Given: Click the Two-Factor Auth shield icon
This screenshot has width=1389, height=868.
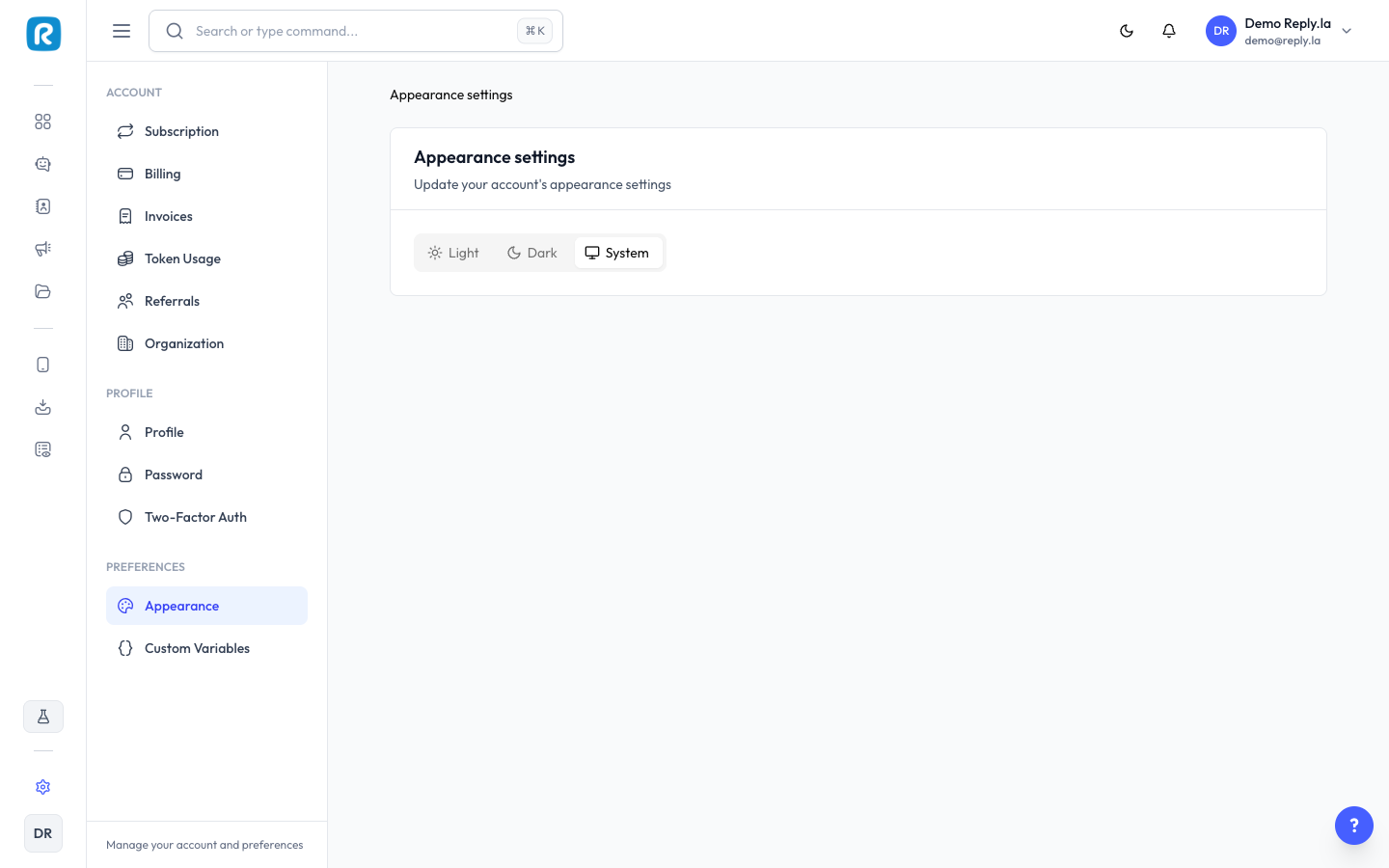Looking at the screenshot, I should coord(125,517).
